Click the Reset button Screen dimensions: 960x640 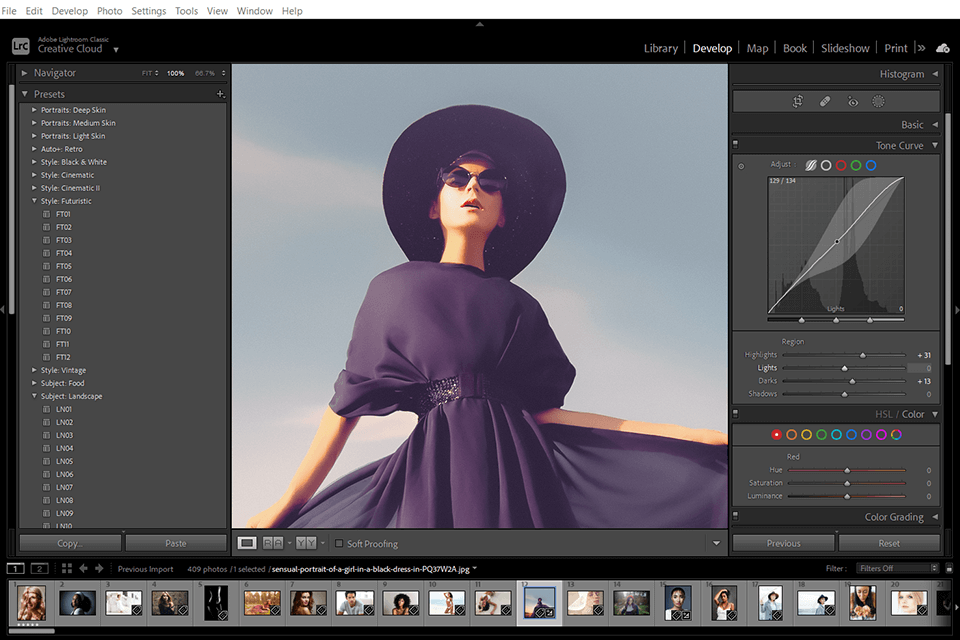pyautogui.click(x=889, y=542)
